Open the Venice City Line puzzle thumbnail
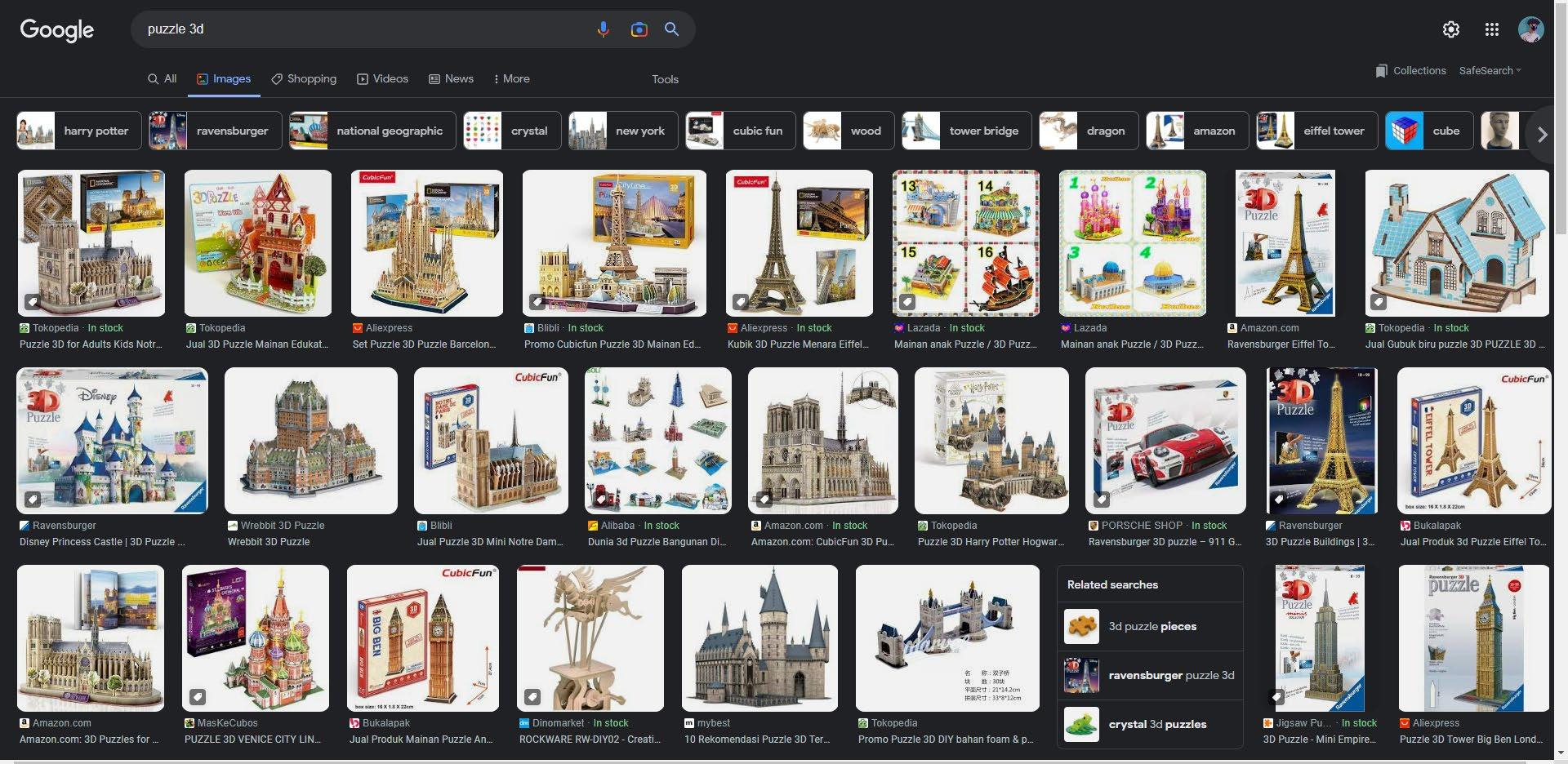Screen dimensions: 1568x764 [256, 638]
